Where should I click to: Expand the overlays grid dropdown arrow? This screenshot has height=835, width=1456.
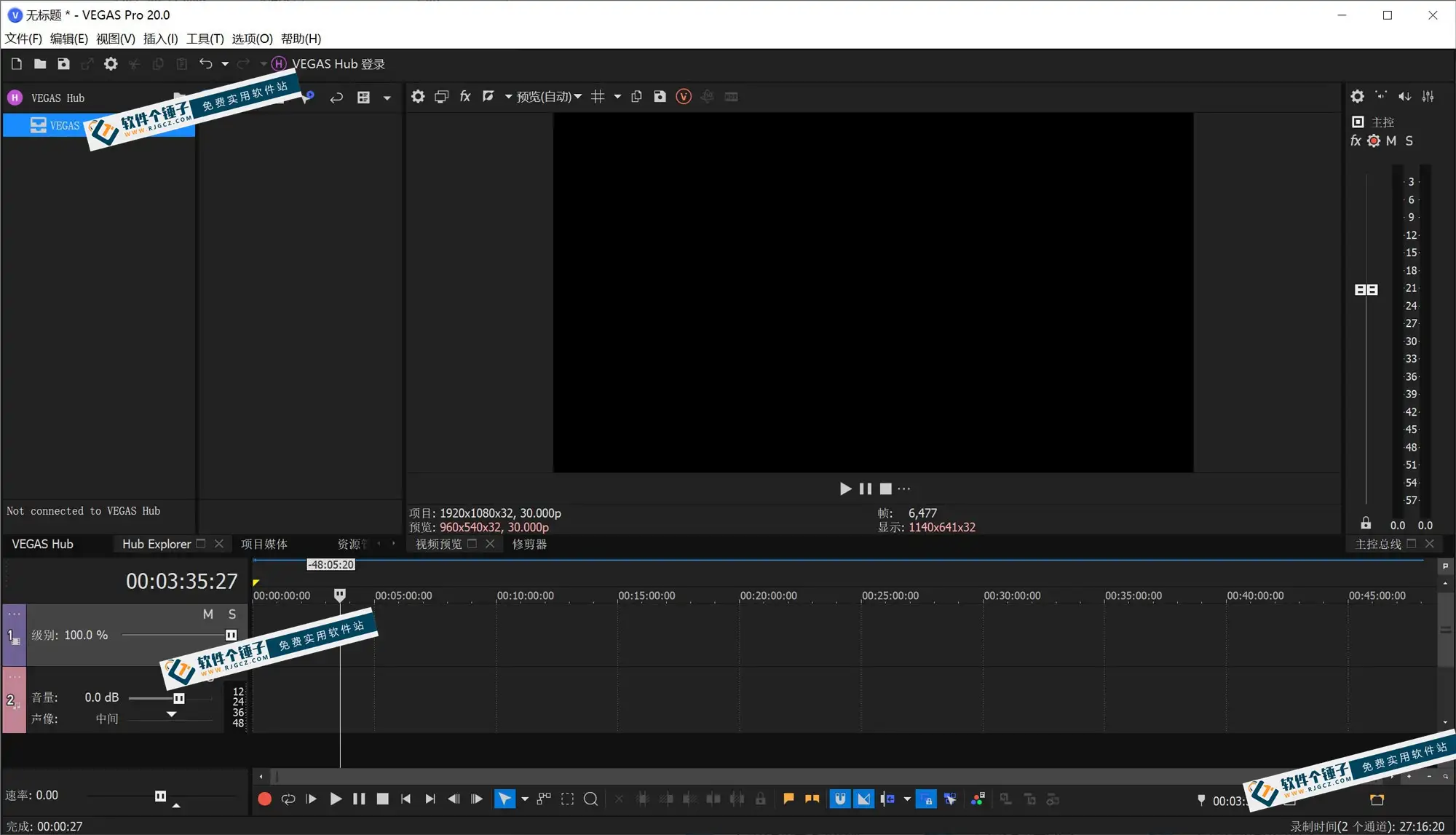tap(617, 96)
